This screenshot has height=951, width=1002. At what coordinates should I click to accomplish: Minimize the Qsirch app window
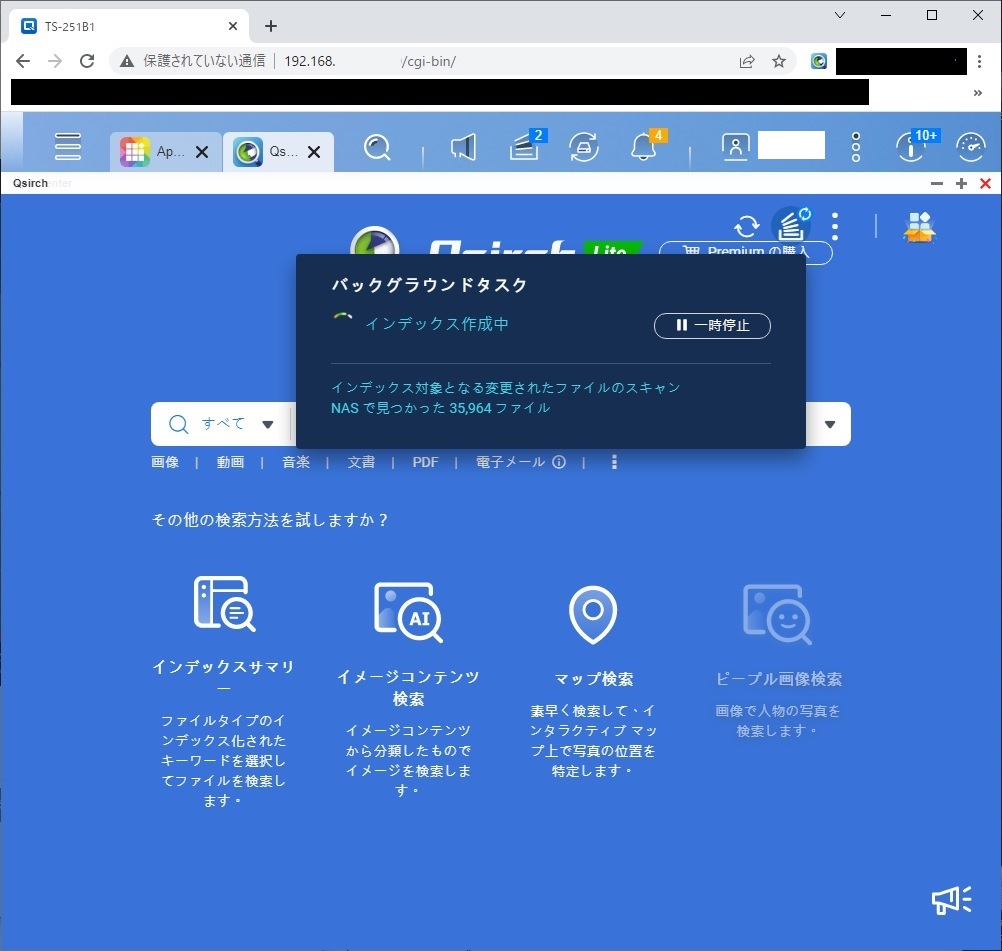click(x=937, y=183)
